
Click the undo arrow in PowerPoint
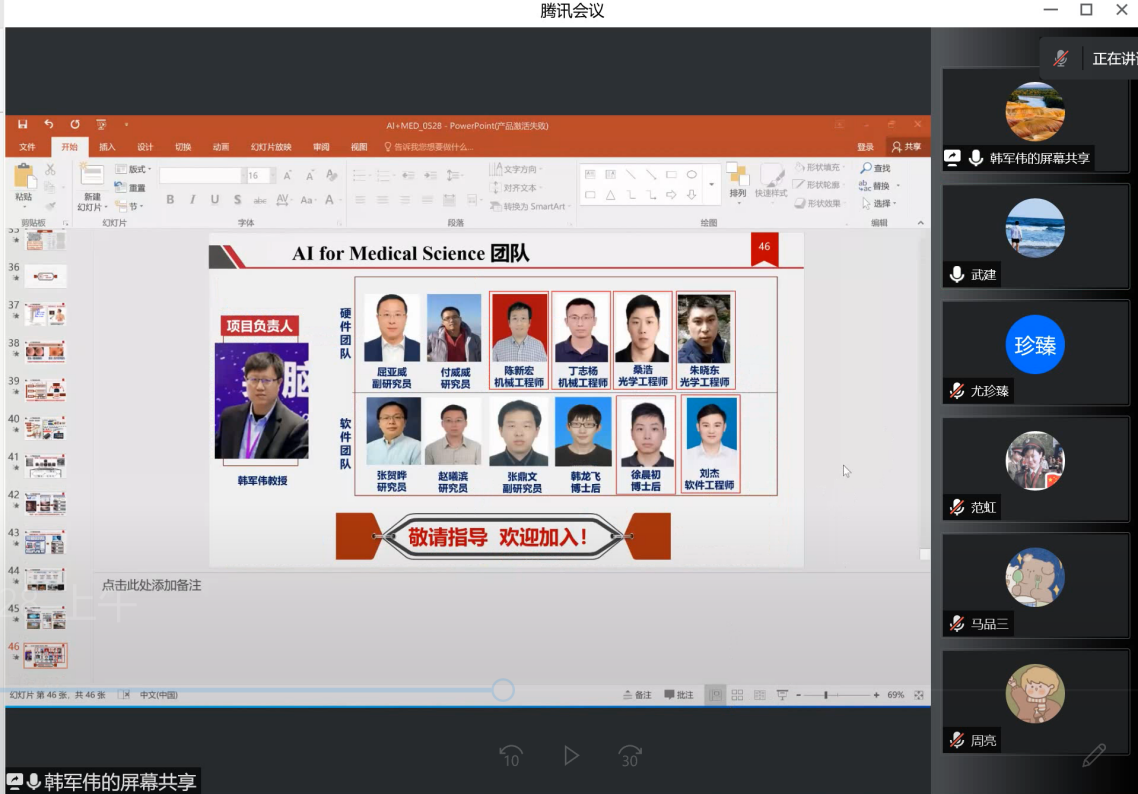point(49,125)
